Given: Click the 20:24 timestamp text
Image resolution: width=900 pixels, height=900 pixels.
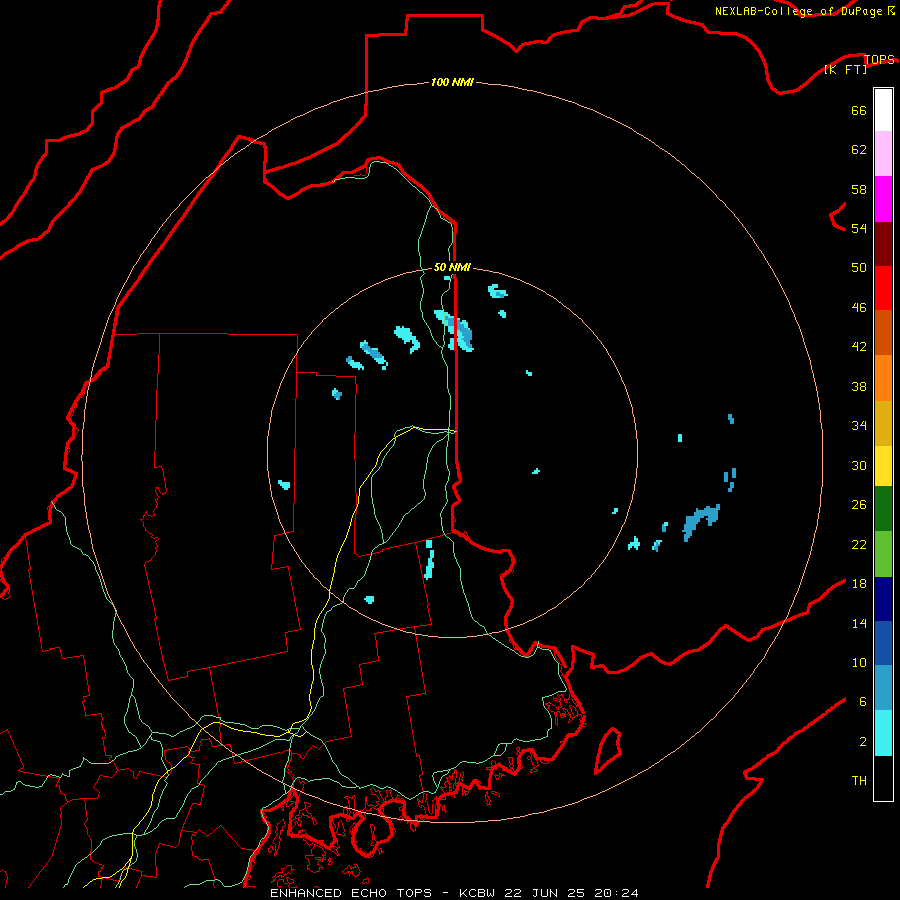Looking at the screenshot, I should (615, 893).
